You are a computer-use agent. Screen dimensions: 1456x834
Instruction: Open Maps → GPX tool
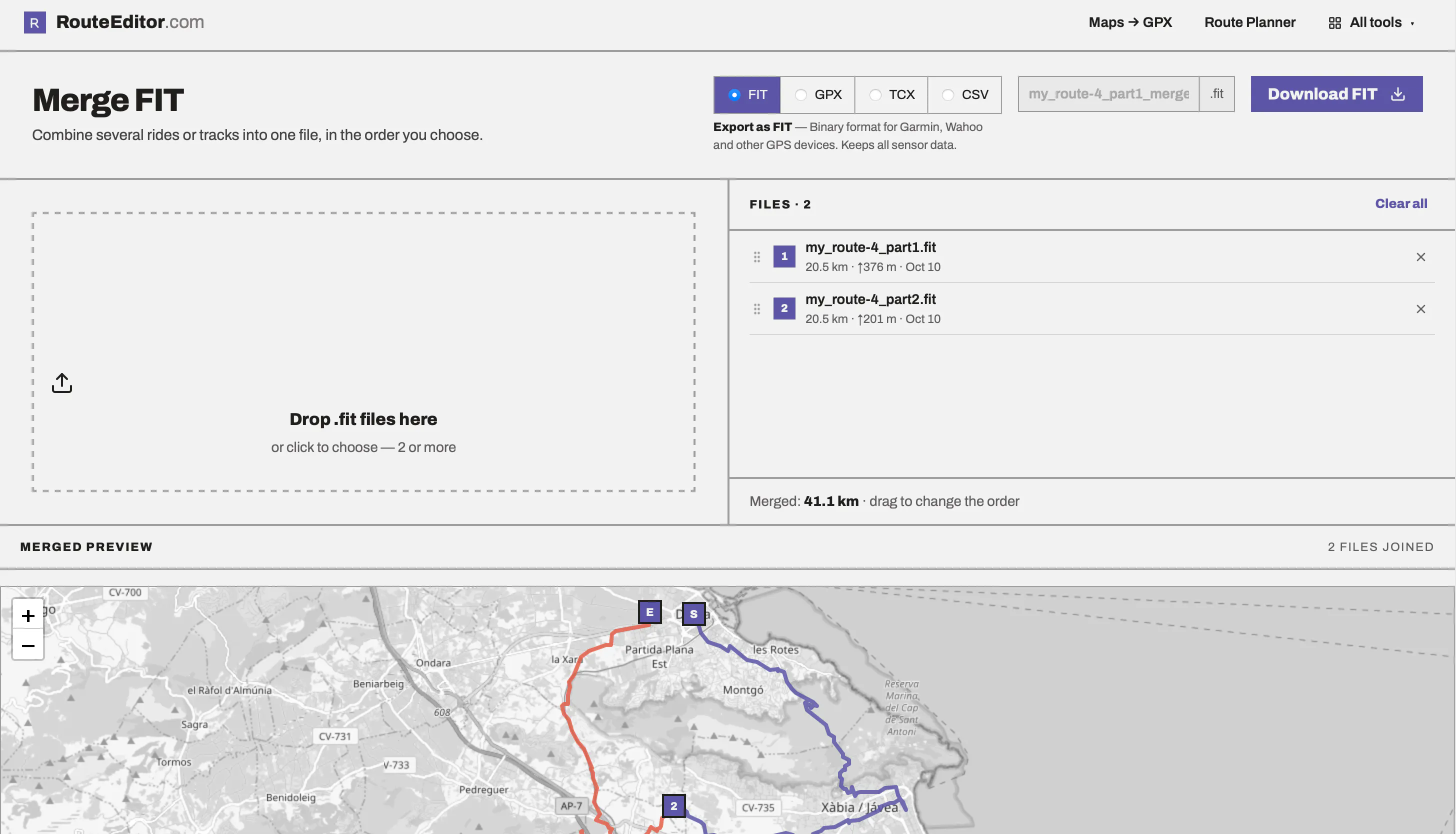[x=1129, y=22]
